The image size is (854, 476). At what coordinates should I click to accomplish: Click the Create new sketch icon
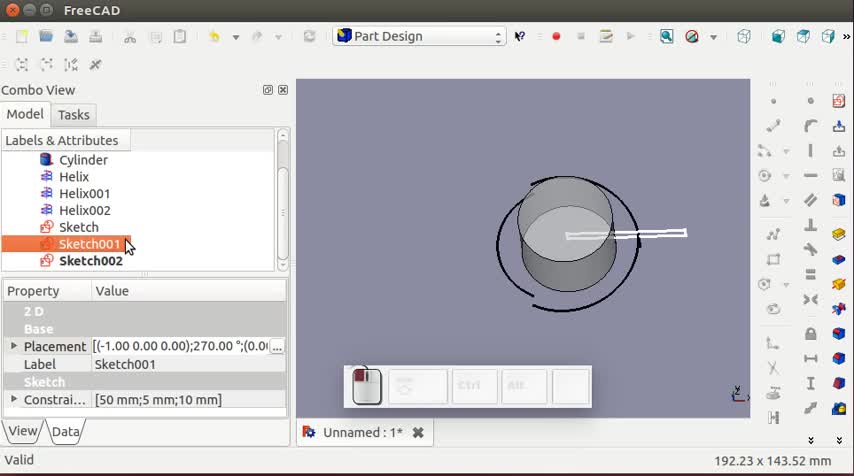839,101
